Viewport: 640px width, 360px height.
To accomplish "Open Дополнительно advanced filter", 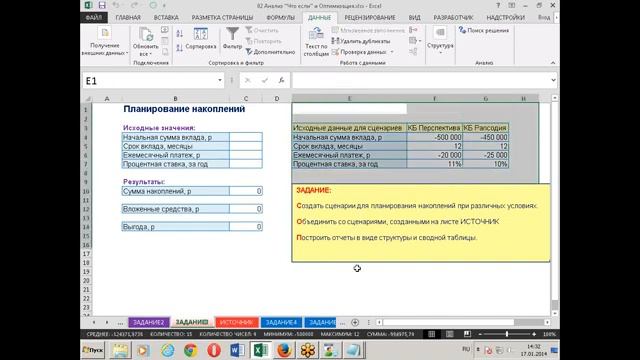I will [270, 52].
